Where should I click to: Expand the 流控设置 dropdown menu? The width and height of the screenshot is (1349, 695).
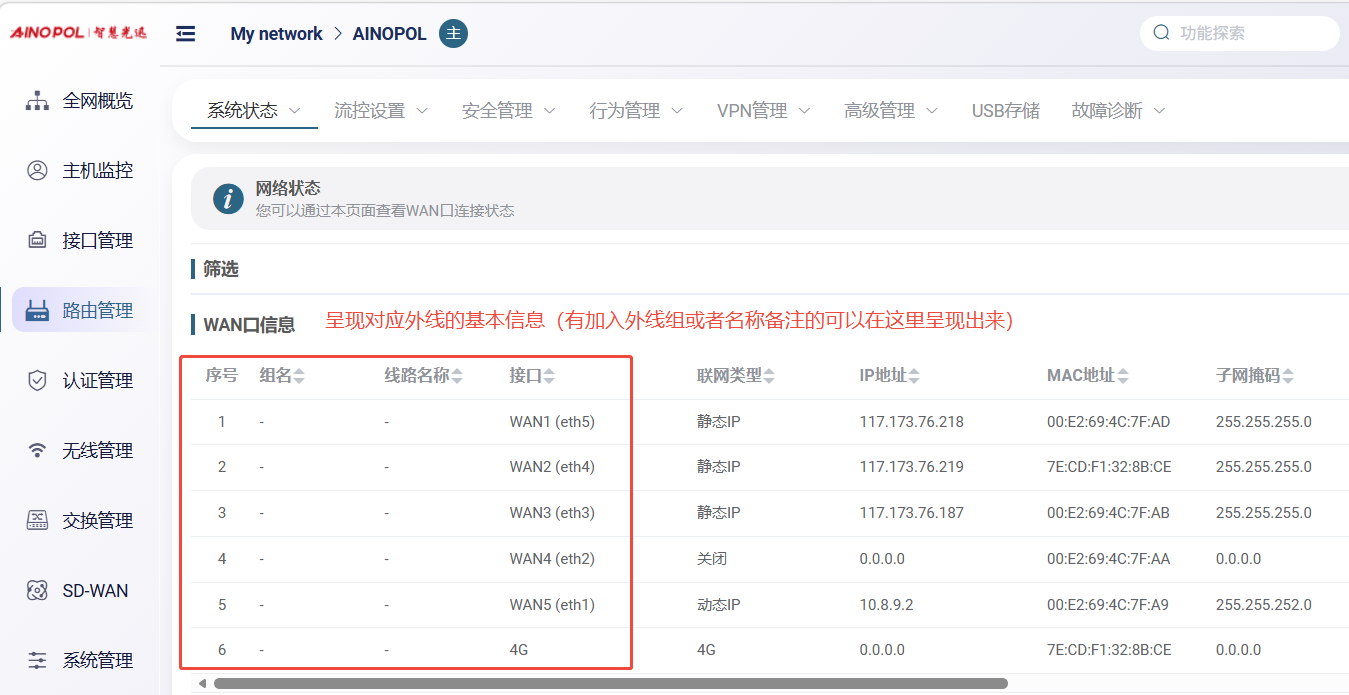tap(381, 111)
